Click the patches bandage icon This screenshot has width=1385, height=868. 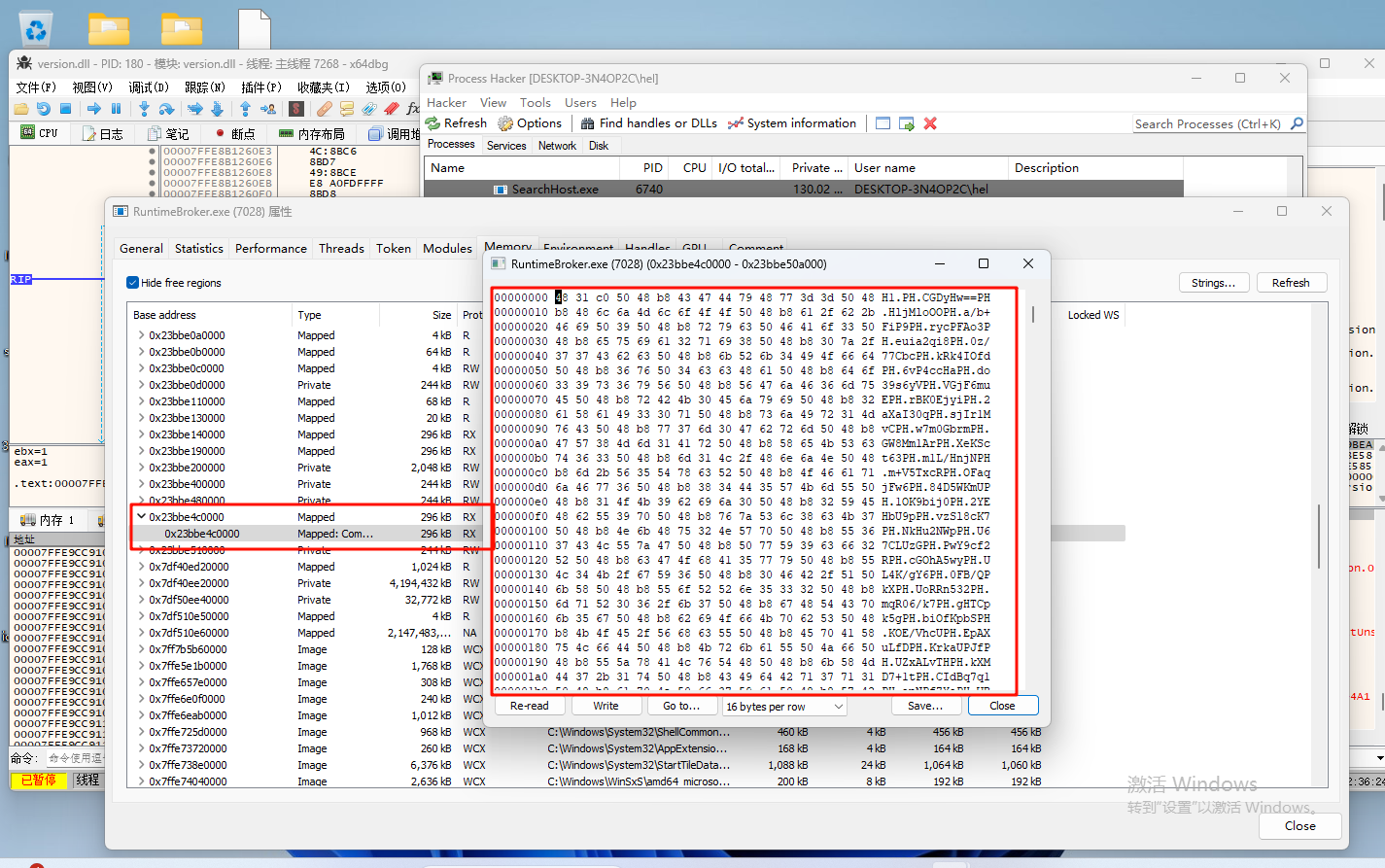tap(325, 109)
